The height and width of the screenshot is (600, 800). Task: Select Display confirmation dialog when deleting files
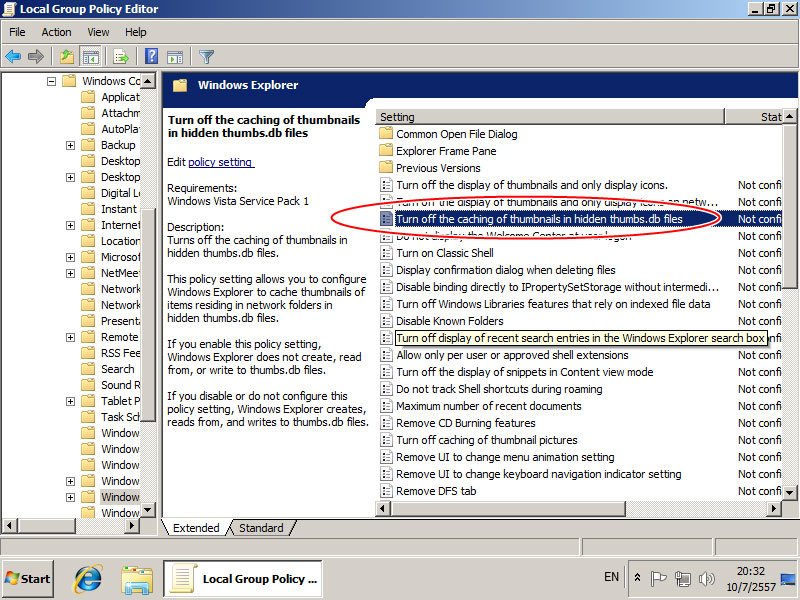coord(506,270)
